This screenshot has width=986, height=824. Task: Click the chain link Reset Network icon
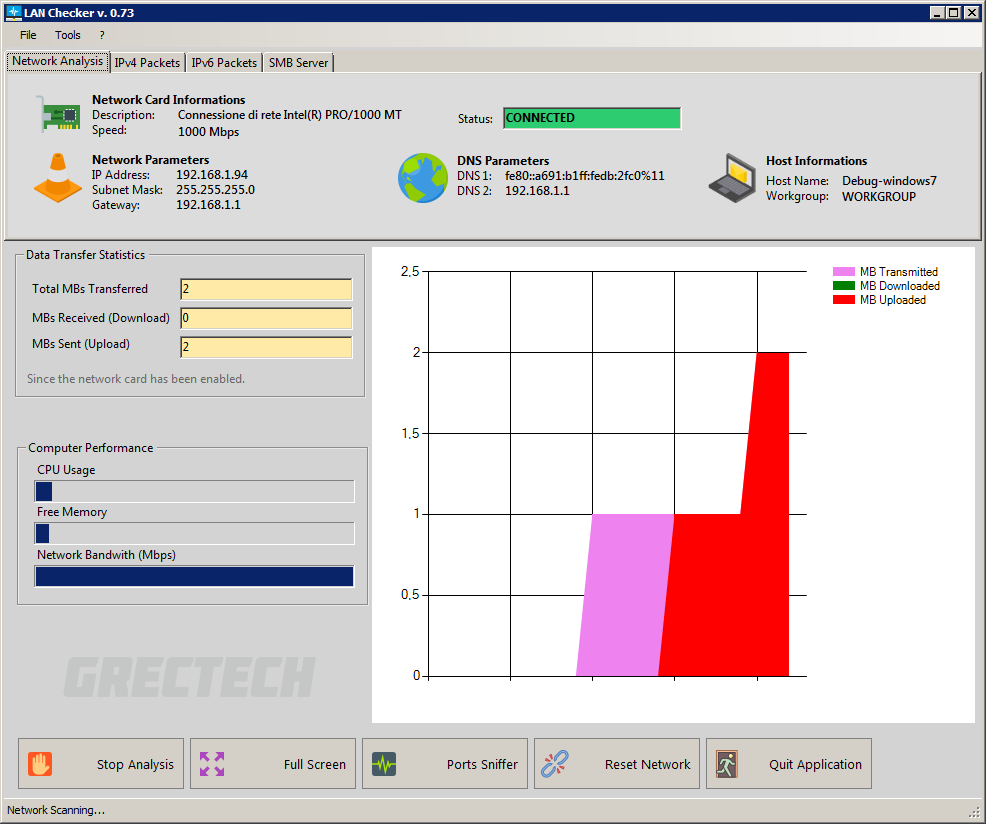pos(555,764)
